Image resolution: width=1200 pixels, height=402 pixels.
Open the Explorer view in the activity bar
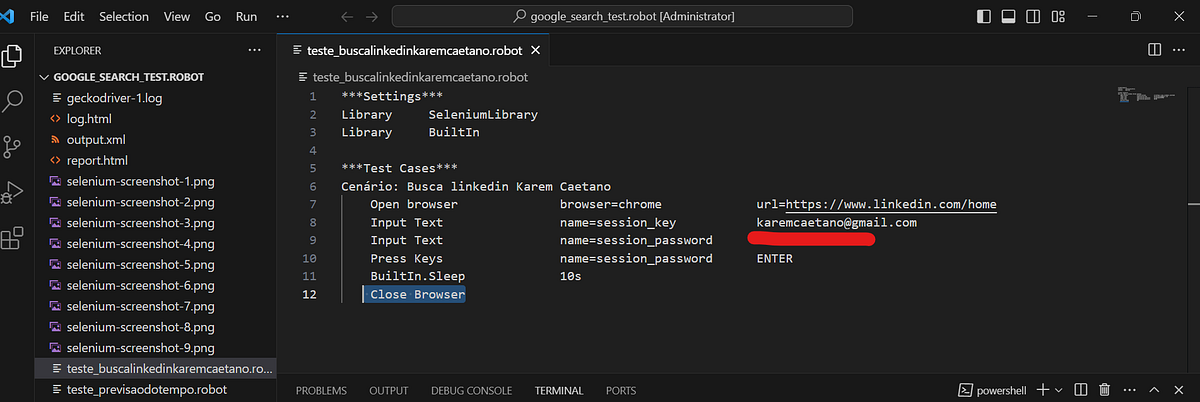point(13,56)
